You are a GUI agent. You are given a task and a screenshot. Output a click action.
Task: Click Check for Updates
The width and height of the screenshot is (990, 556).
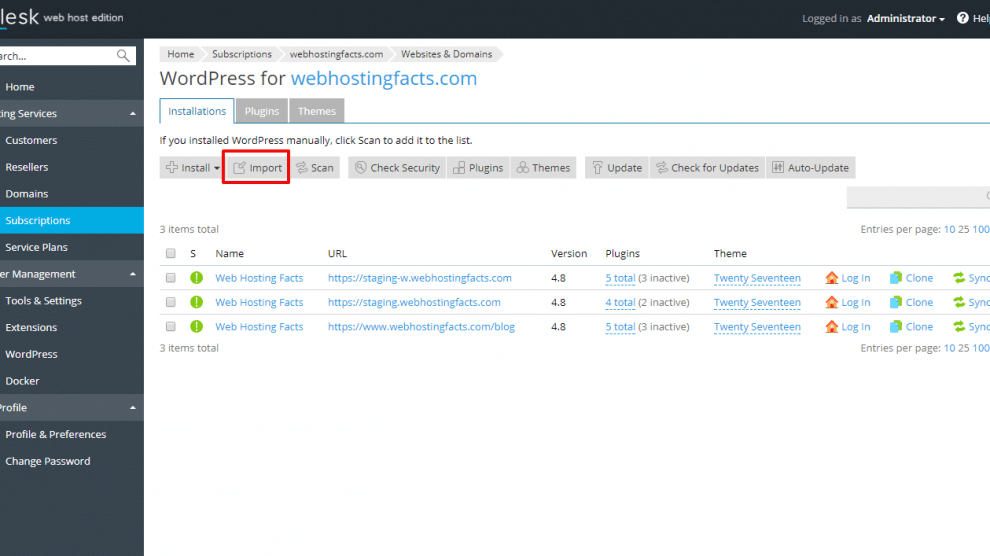[707, 167]
